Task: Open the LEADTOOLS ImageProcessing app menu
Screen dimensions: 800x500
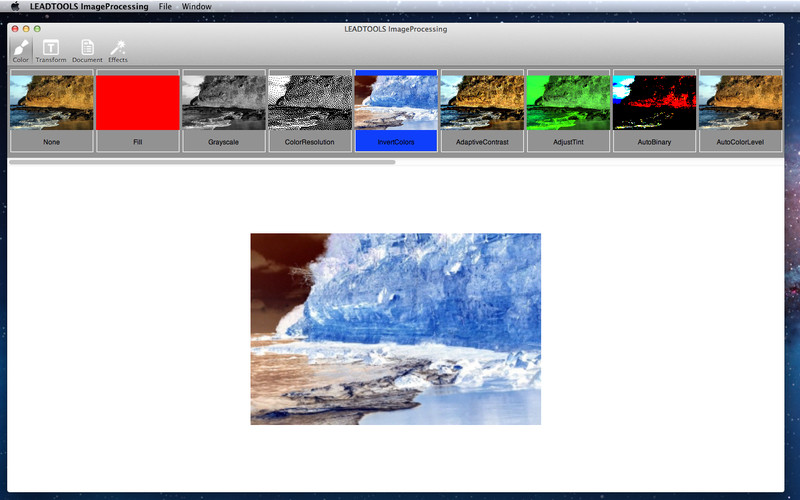Action: tap(89, 7)
